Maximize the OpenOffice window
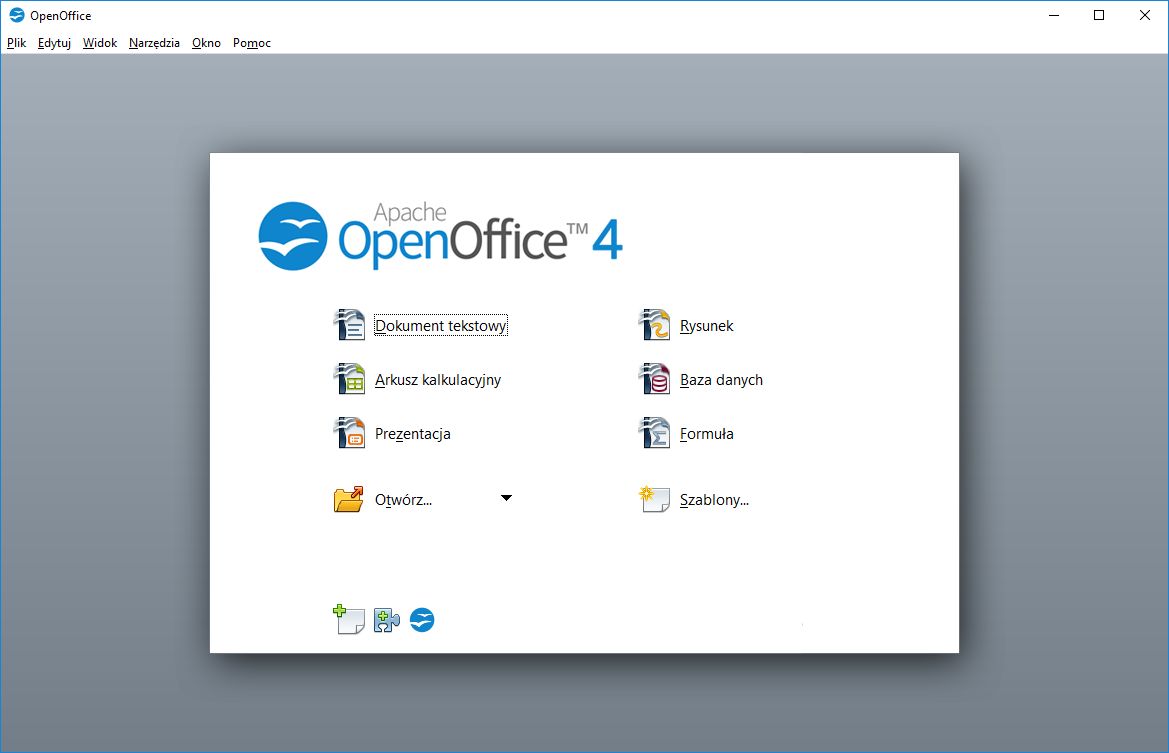Screen dimensions: 1169x753 [x=1099, y=15]
